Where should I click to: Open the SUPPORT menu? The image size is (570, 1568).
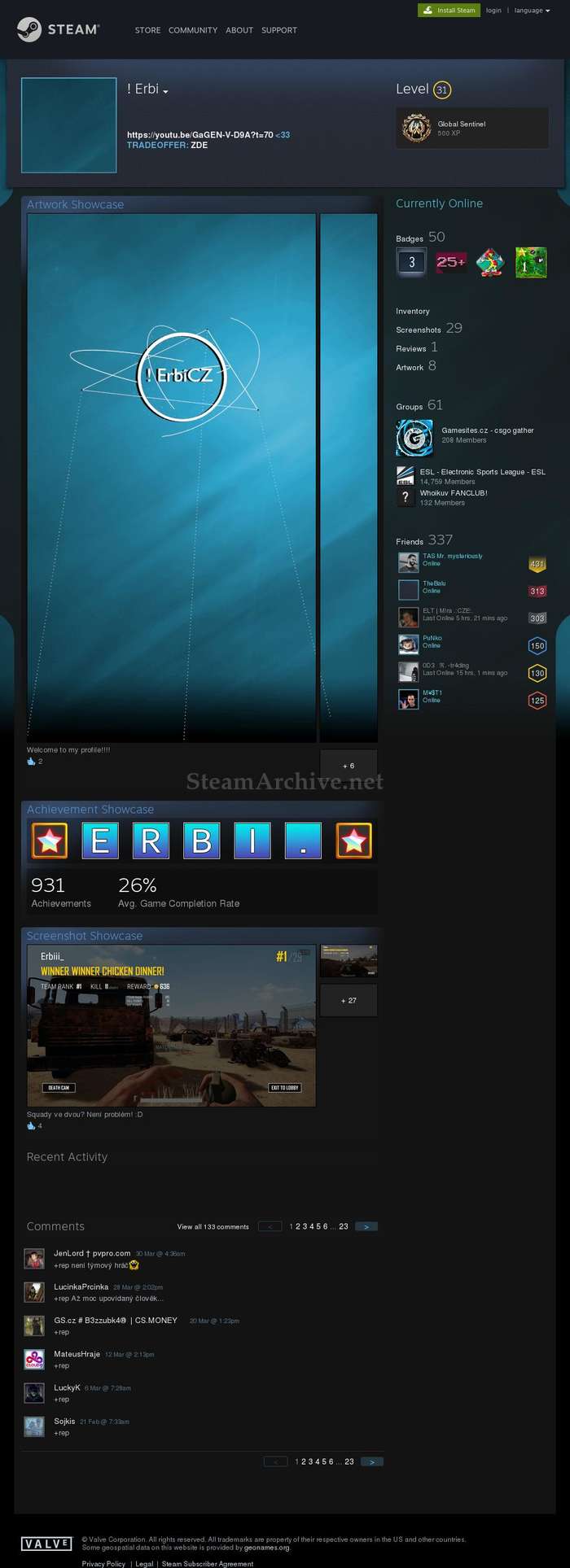coord(279,30)
